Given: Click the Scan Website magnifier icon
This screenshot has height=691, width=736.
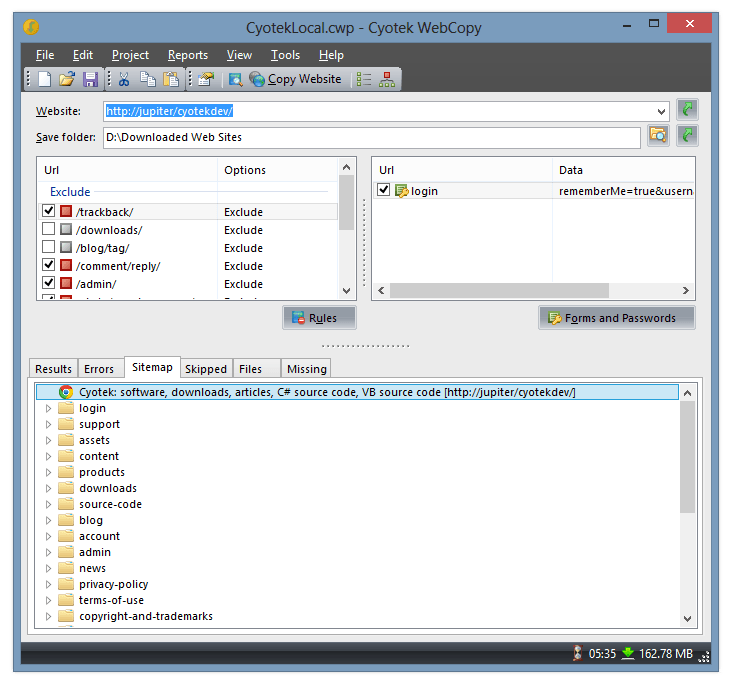Looking at the screenshot, I should pos(236,79).
